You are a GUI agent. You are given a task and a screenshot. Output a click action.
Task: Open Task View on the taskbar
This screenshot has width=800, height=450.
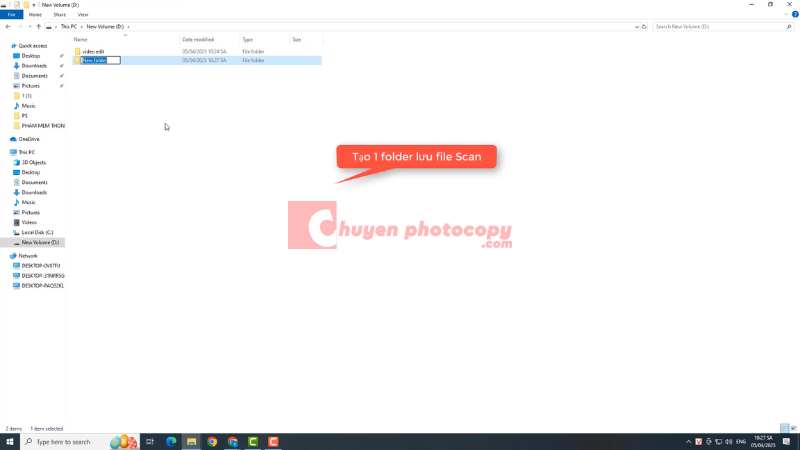coord(150,442)
